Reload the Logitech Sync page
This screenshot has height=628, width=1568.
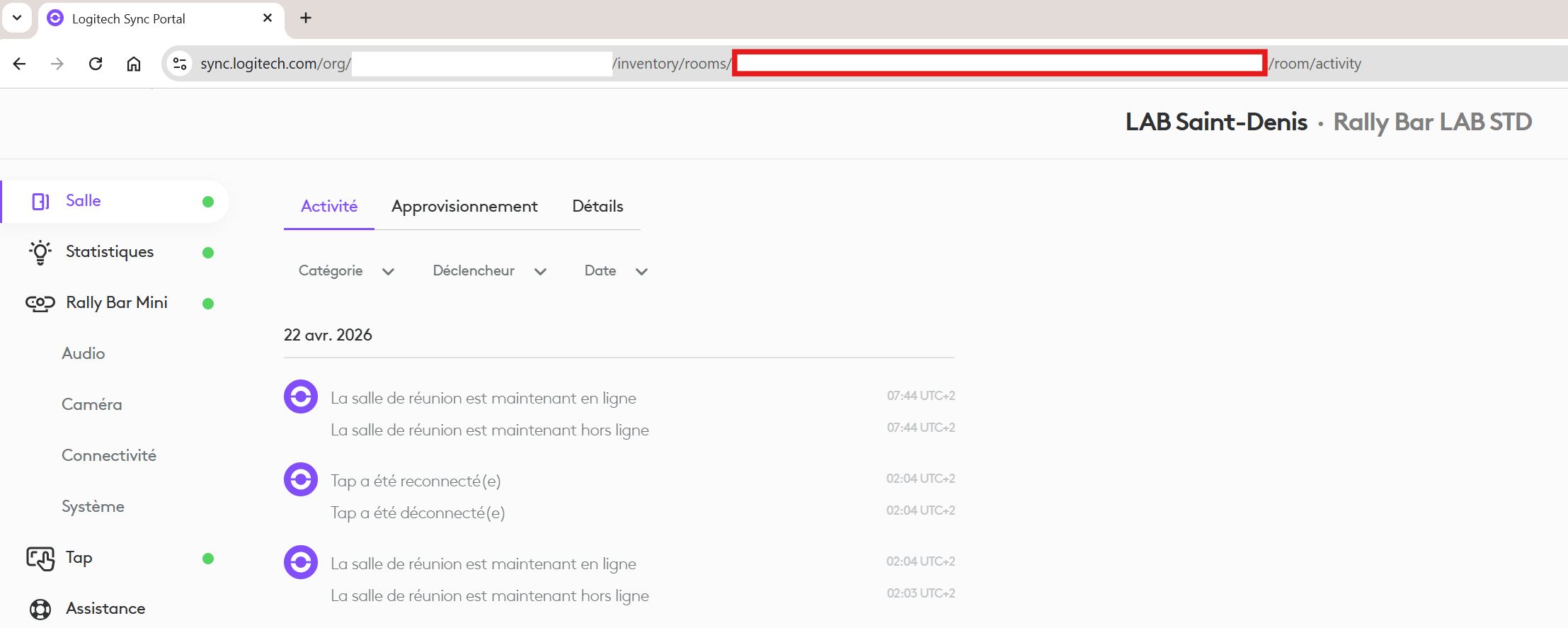pos(96,64)
